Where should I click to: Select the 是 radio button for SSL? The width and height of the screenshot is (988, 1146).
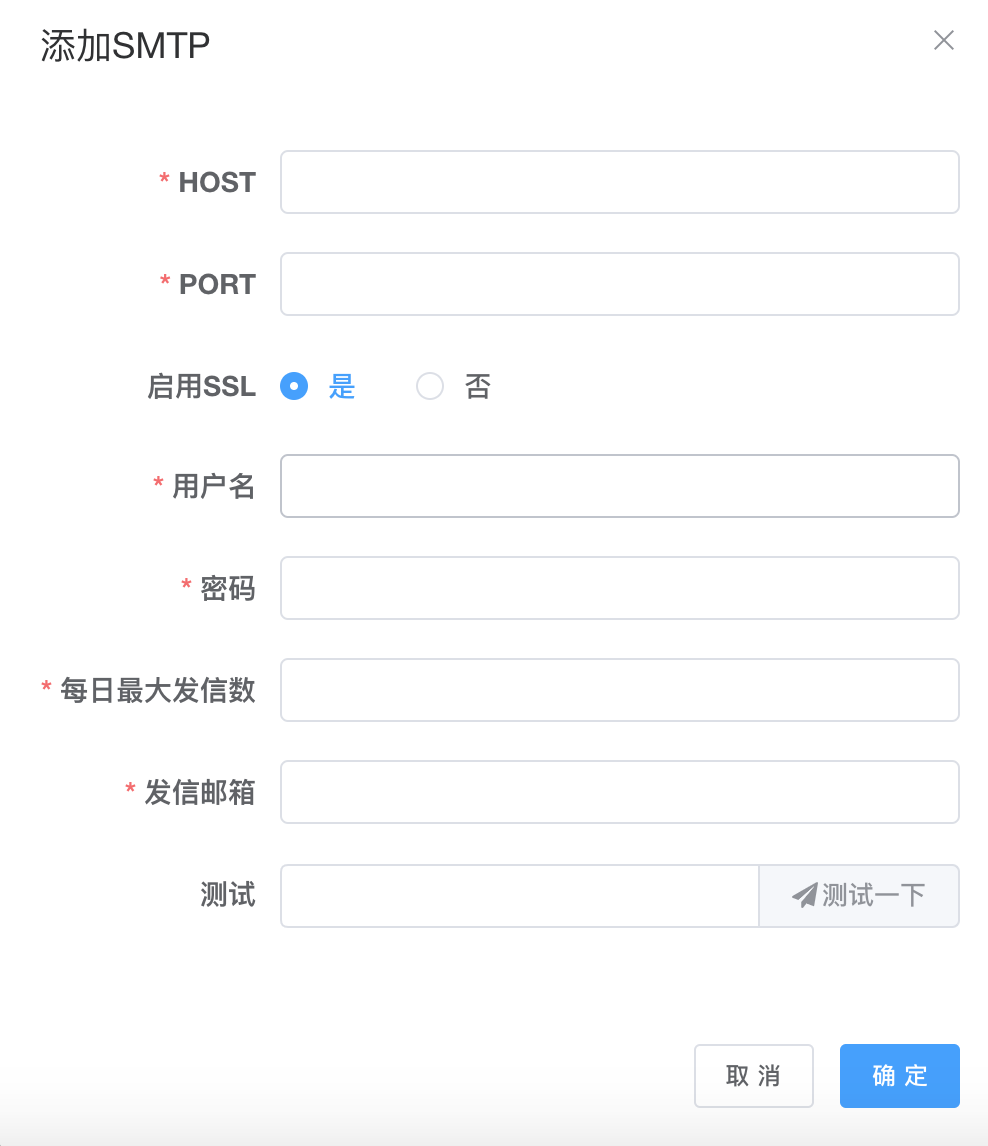[x=294, y=386]
